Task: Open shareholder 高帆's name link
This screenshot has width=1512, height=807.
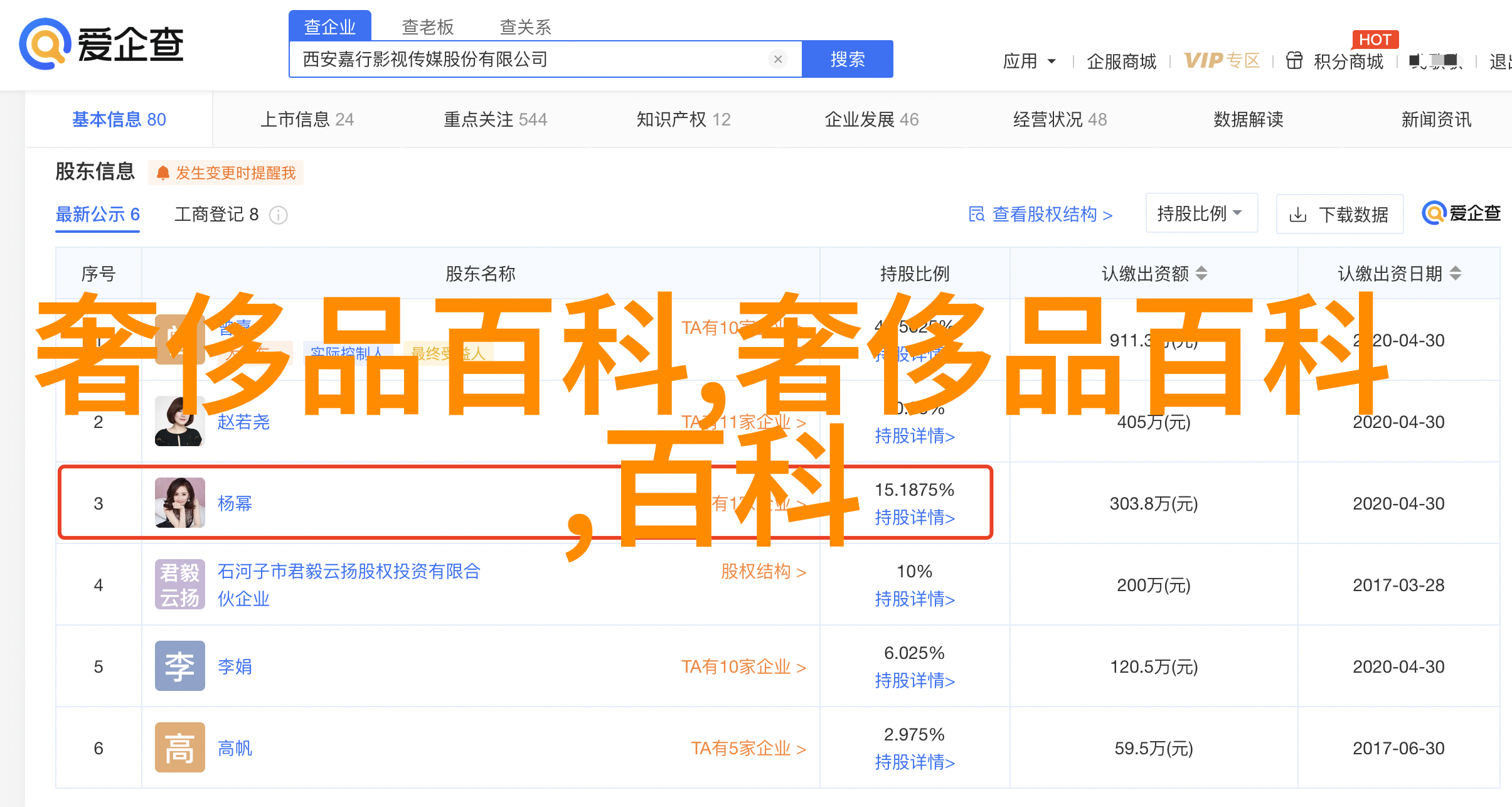Action: [235, 748]
